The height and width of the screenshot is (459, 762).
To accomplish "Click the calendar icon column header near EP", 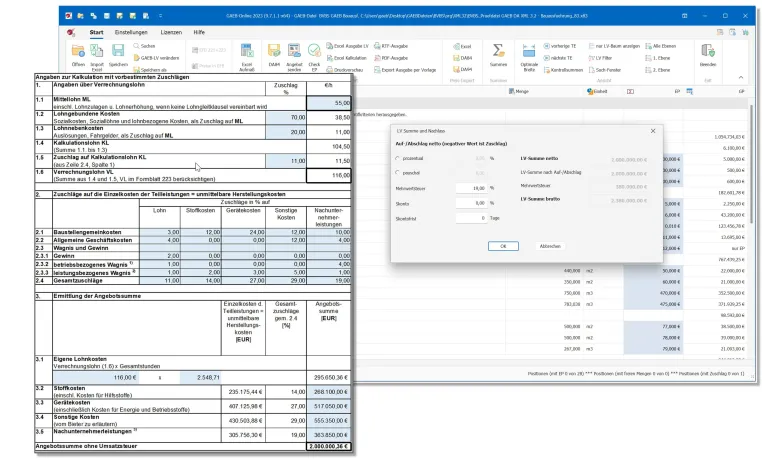I will (689, 91).
